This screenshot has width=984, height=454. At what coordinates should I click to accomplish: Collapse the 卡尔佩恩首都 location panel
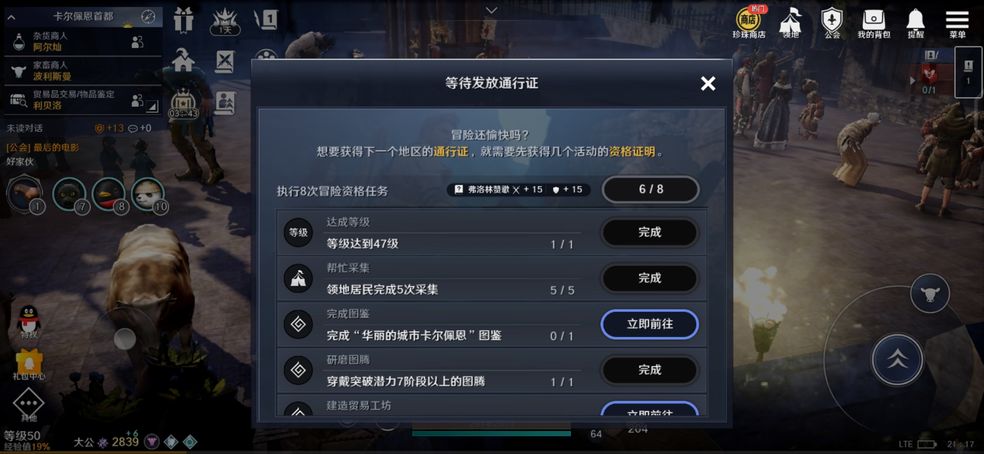(x=11, y=16)
